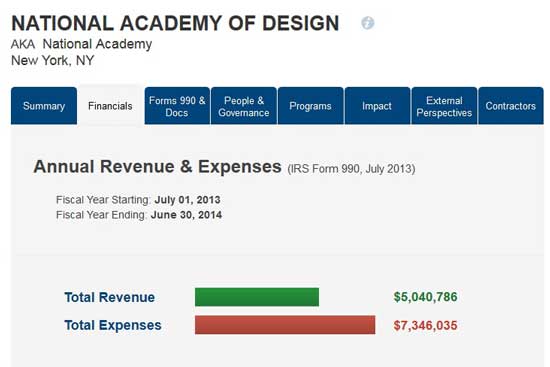Click the IRS Form 990, July 2013 note
The height and width of the screenshot is (367, 550).
click(351, 169)
